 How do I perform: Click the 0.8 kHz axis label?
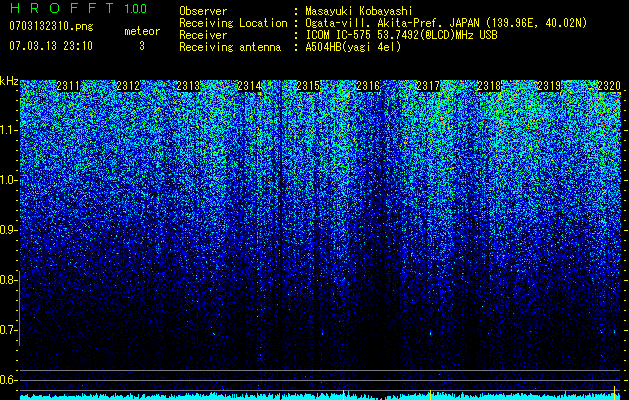pyautogui.click(x=8, y=280)
